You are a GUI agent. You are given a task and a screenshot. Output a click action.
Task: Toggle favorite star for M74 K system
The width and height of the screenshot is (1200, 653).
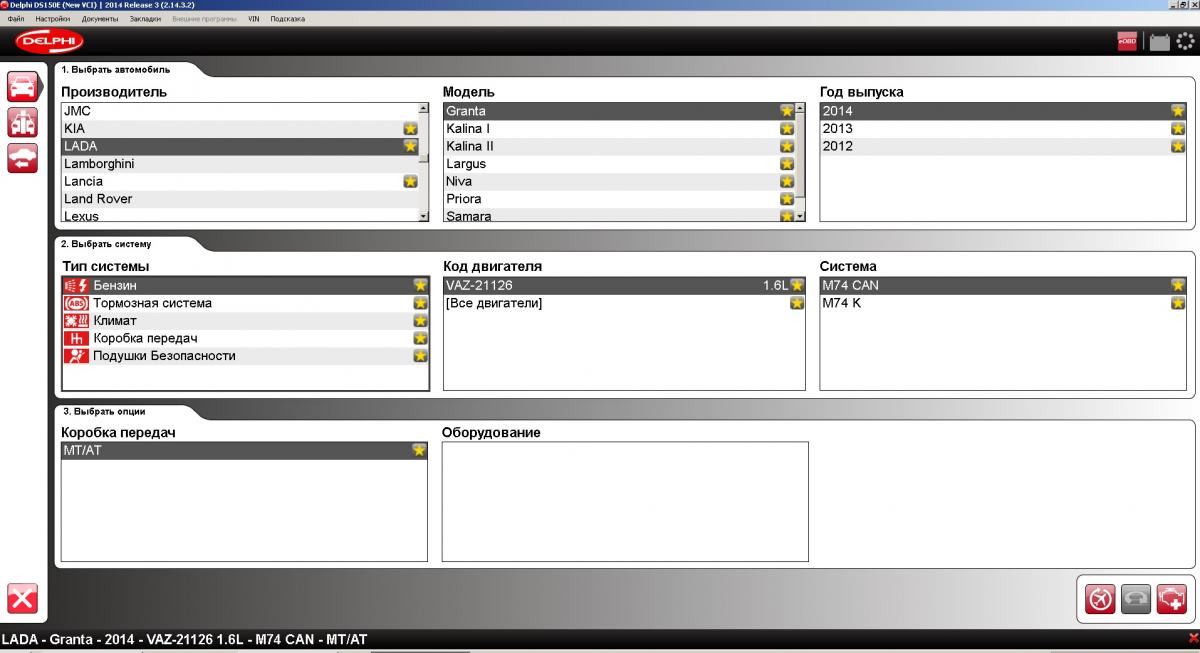click(x=1178, y=303)
